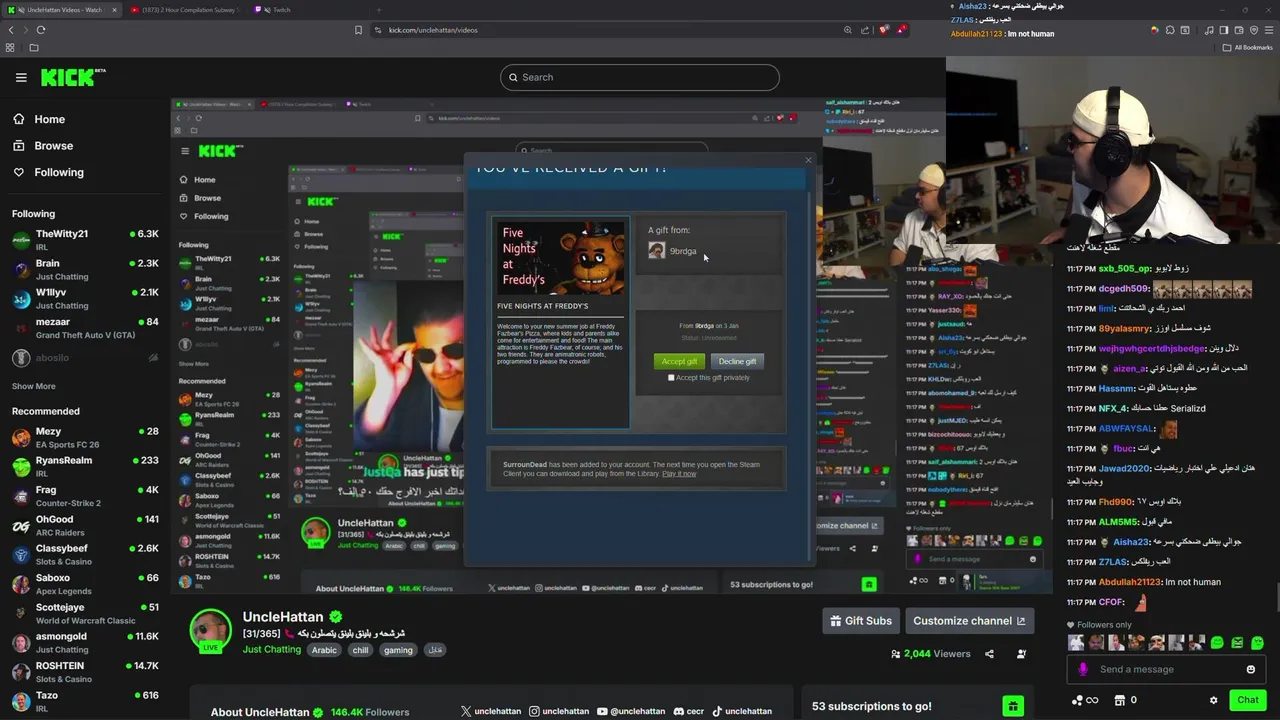Click the Send a message chat input

(x=1165, y=670)
